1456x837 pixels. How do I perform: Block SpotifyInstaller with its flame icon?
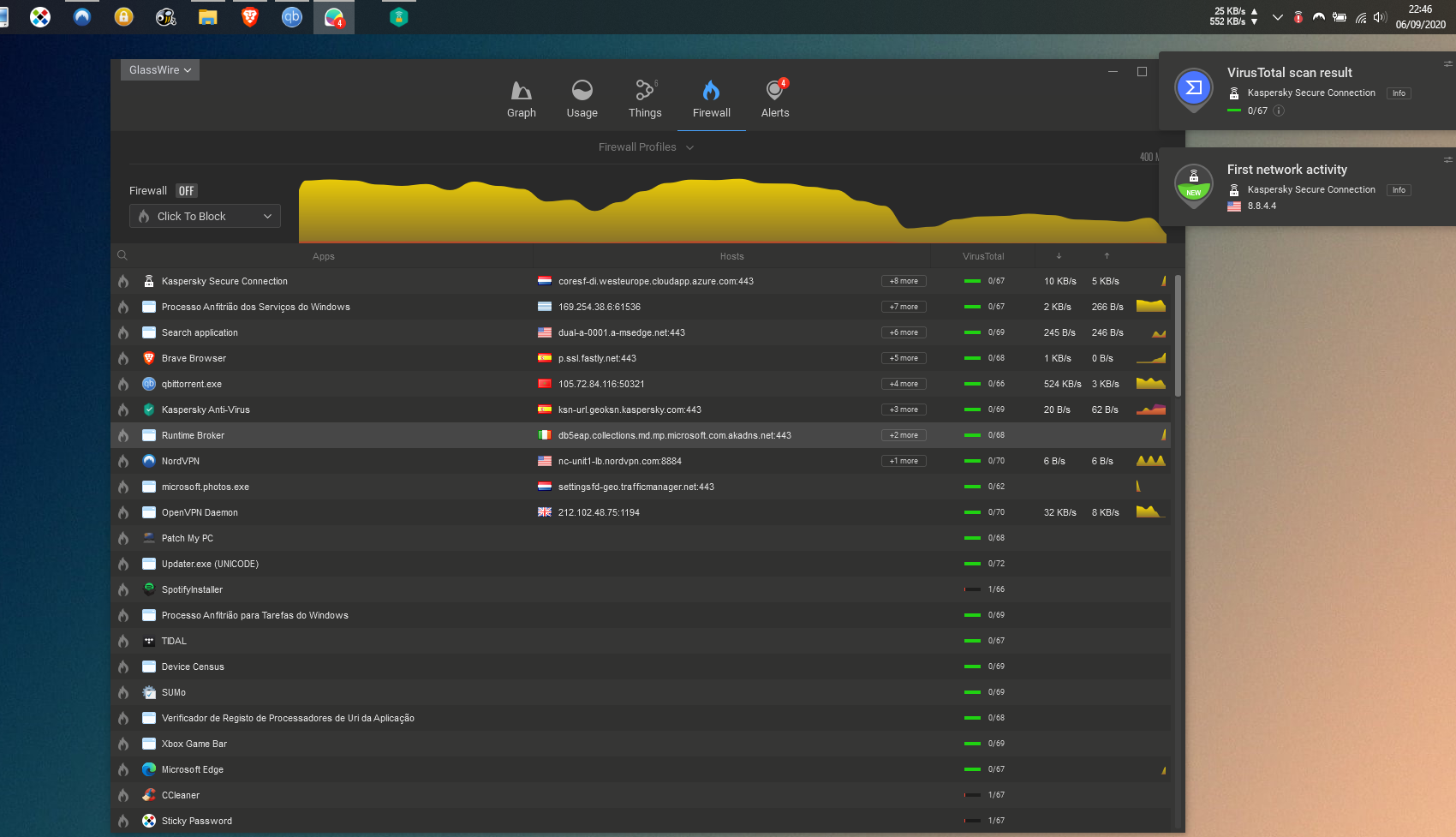[123, 589]
